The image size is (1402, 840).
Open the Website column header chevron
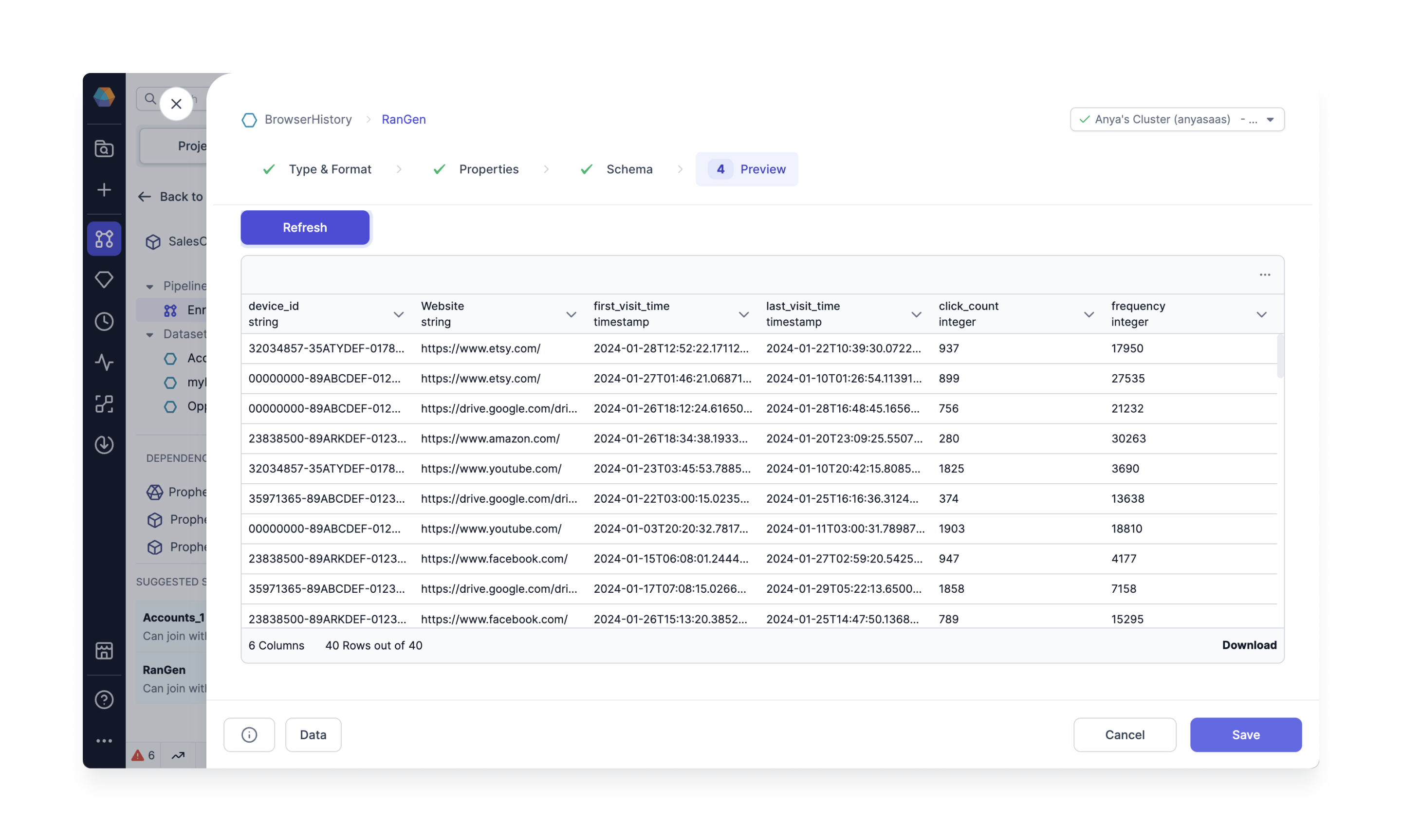tap(571, 314)
